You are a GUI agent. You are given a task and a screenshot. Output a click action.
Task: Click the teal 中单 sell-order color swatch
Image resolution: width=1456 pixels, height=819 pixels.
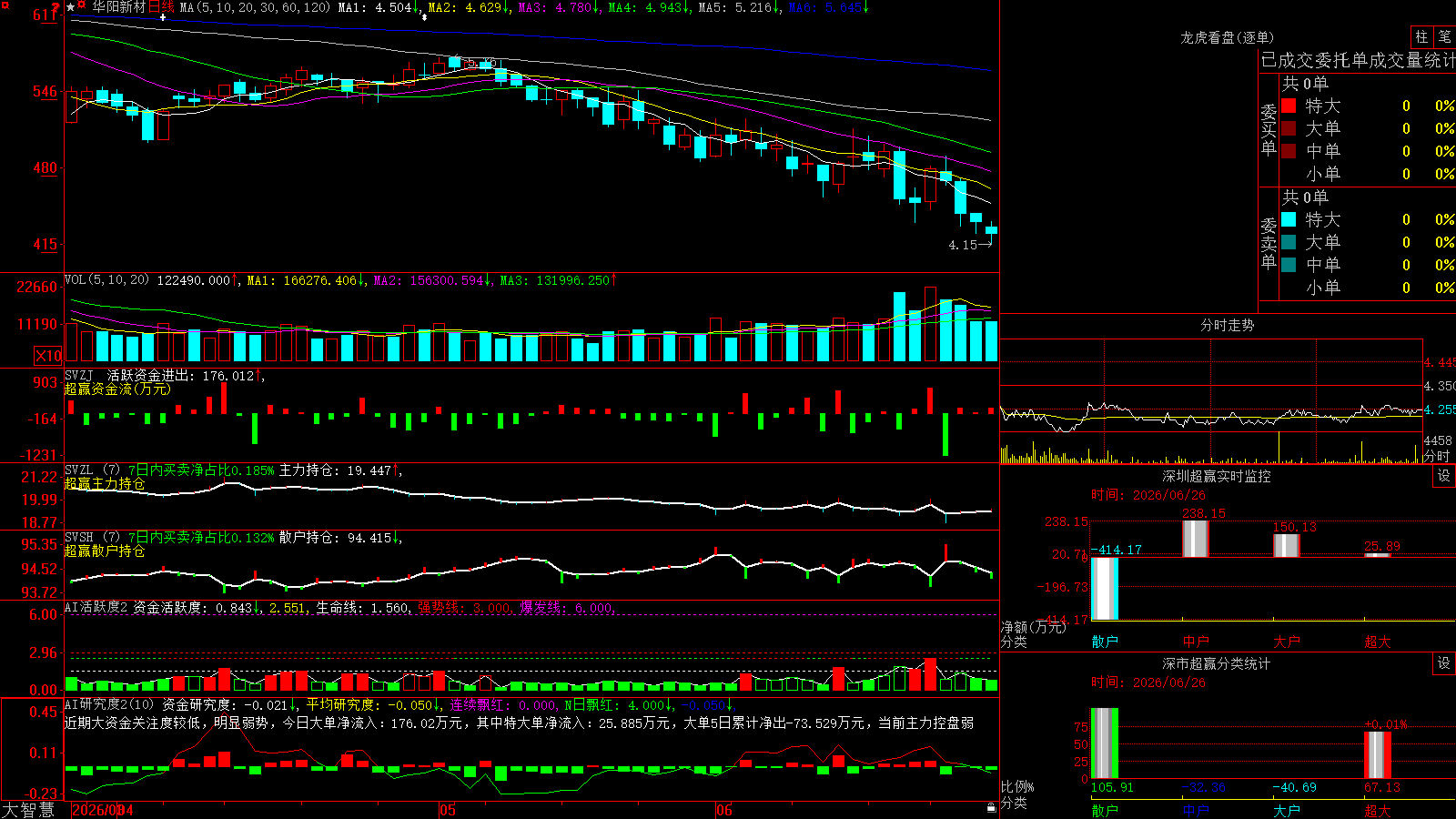coord(1289,265)
